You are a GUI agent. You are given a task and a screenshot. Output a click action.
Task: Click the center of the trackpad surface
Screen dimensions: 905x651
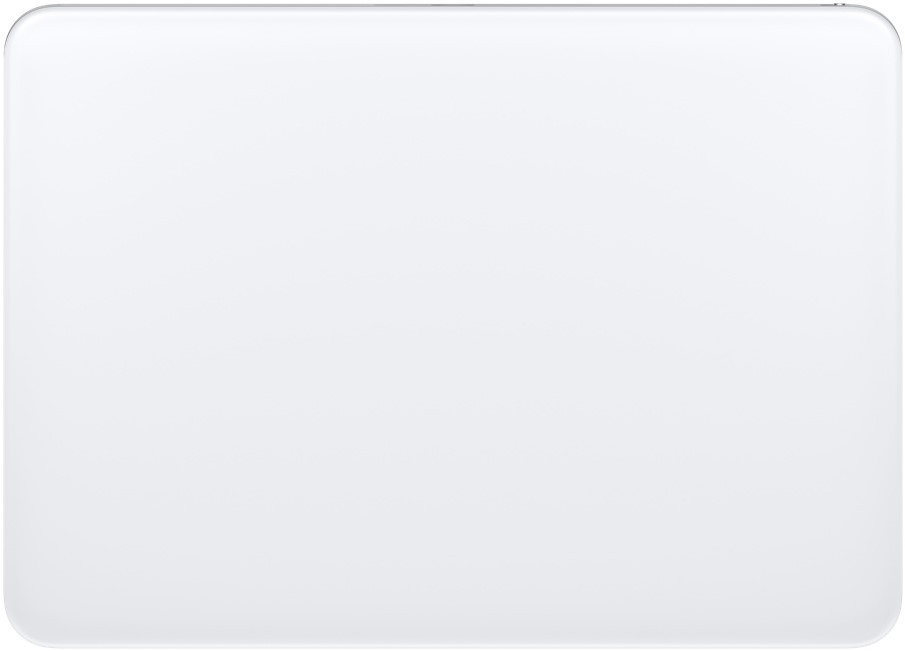click(x=452, y=327)
